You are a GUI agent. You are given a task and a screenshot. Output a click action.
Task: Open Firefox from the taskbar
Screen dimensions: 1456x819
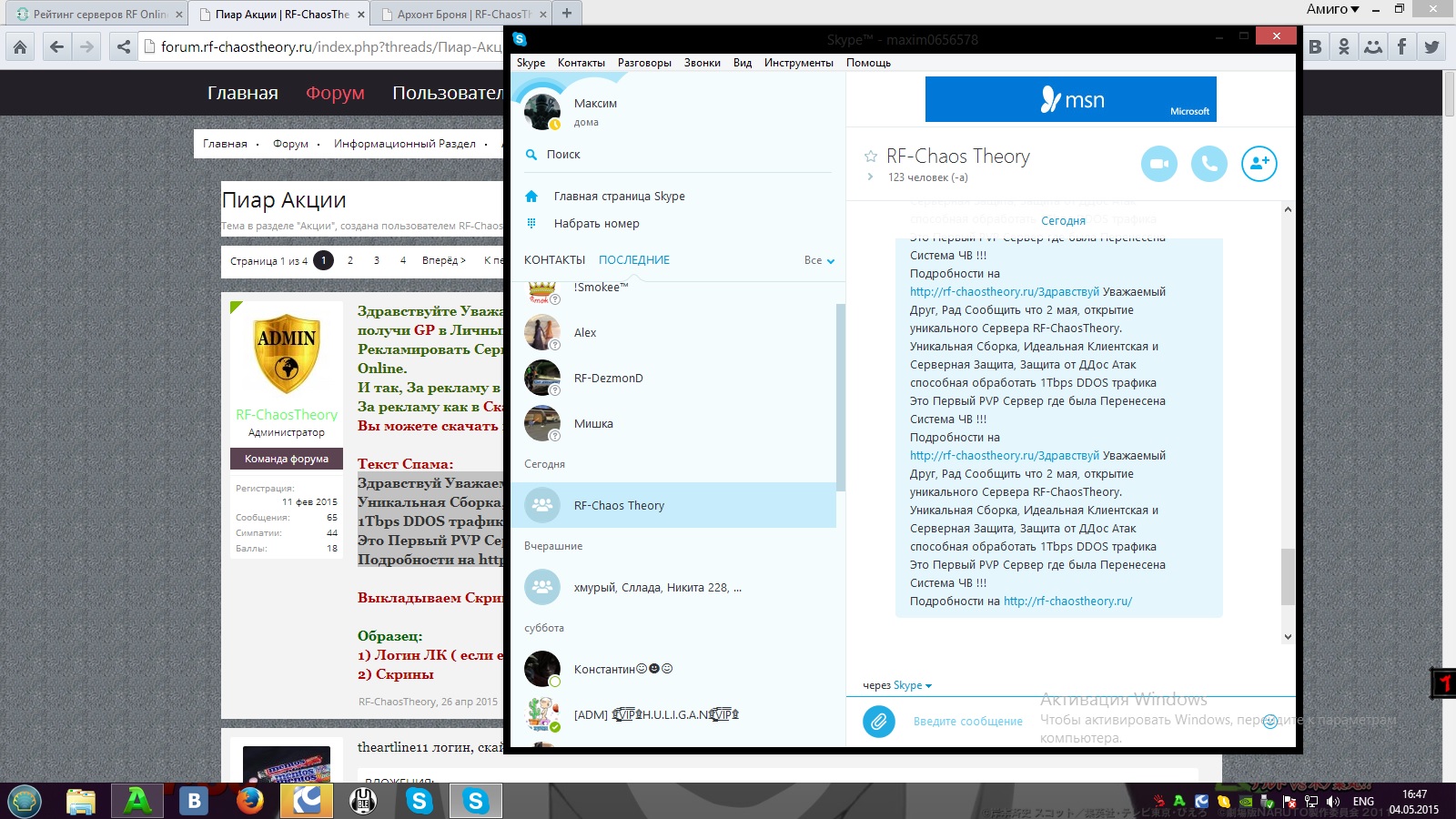(x=249, y=801)
